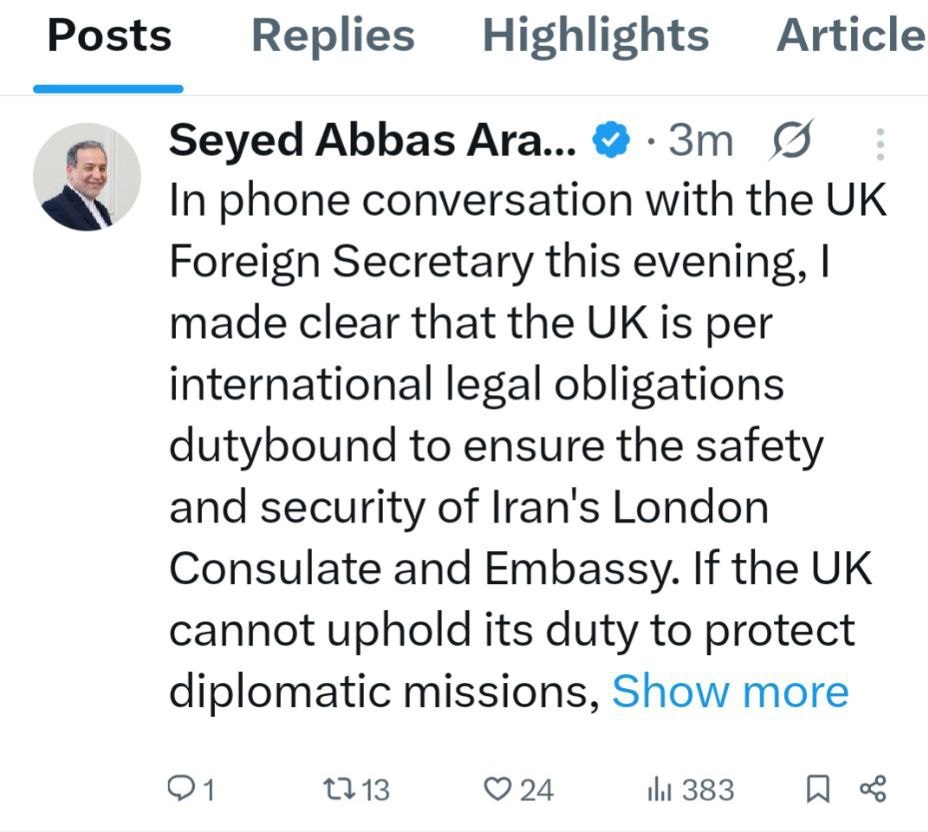Open view analytics bar chart icon
This screenshot has width=928, height=832.
tap(657, 790)
